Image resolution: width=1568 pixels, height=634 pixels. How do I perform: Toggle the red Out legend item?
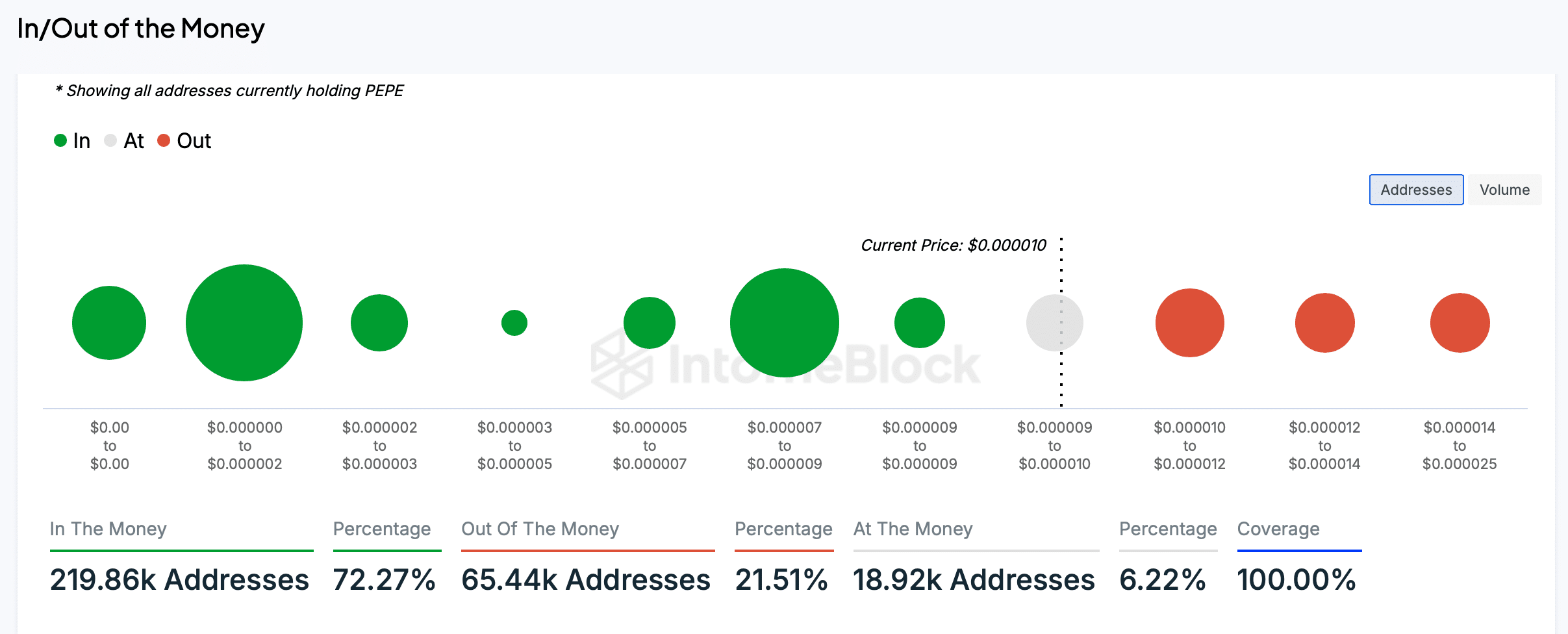184,141
